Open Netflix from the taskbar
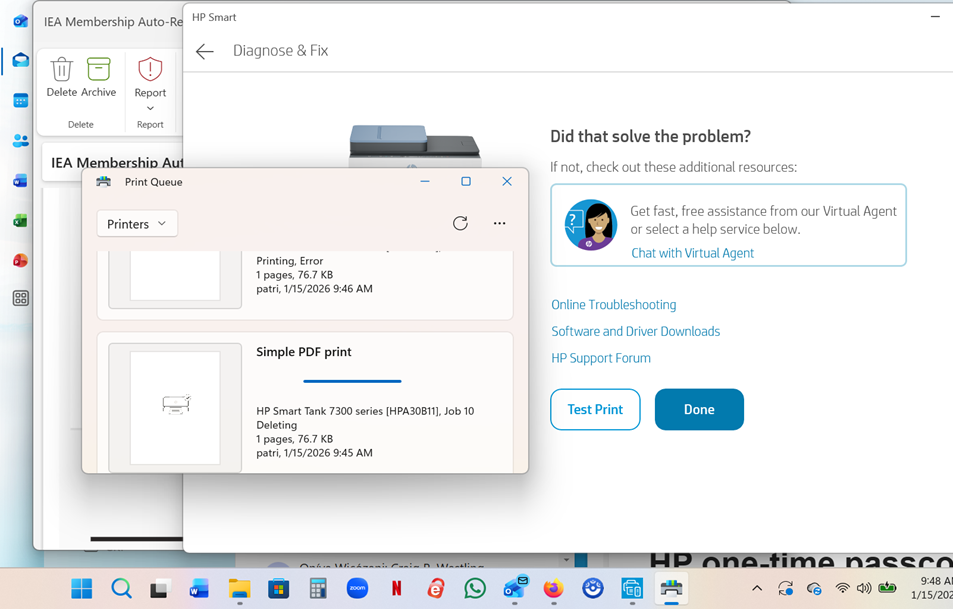This screenshot has height=609, width=953. [x=397, y=588]
